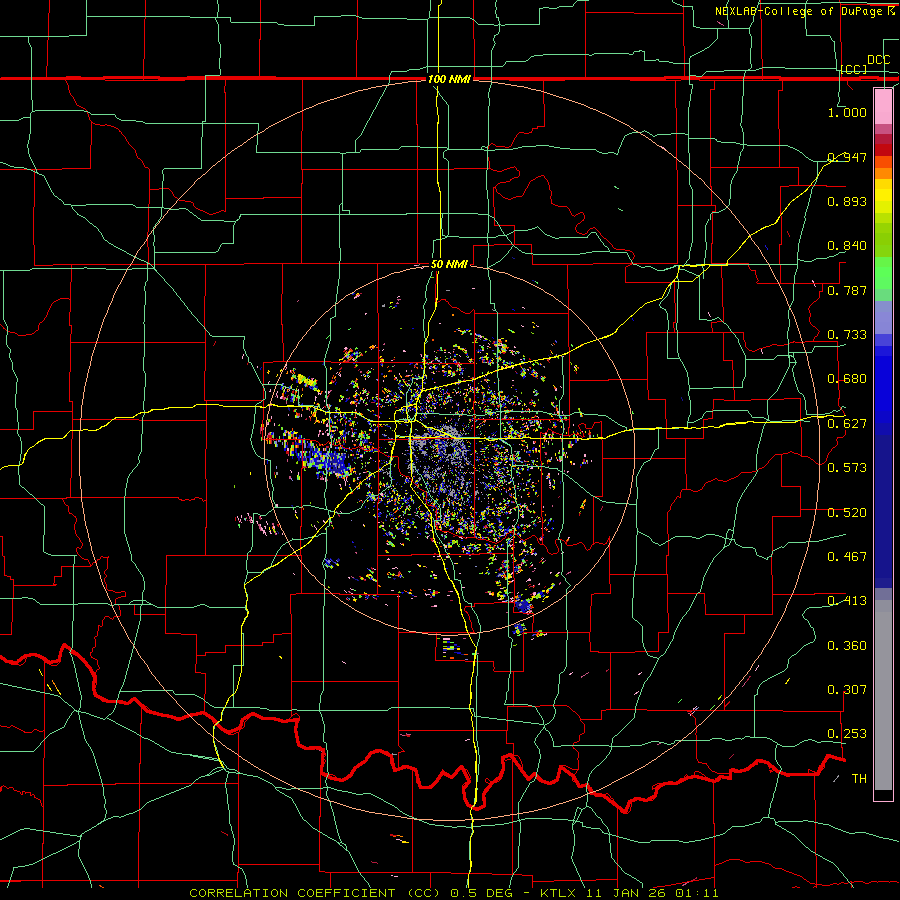Click the 0.307 scale value

847,690
